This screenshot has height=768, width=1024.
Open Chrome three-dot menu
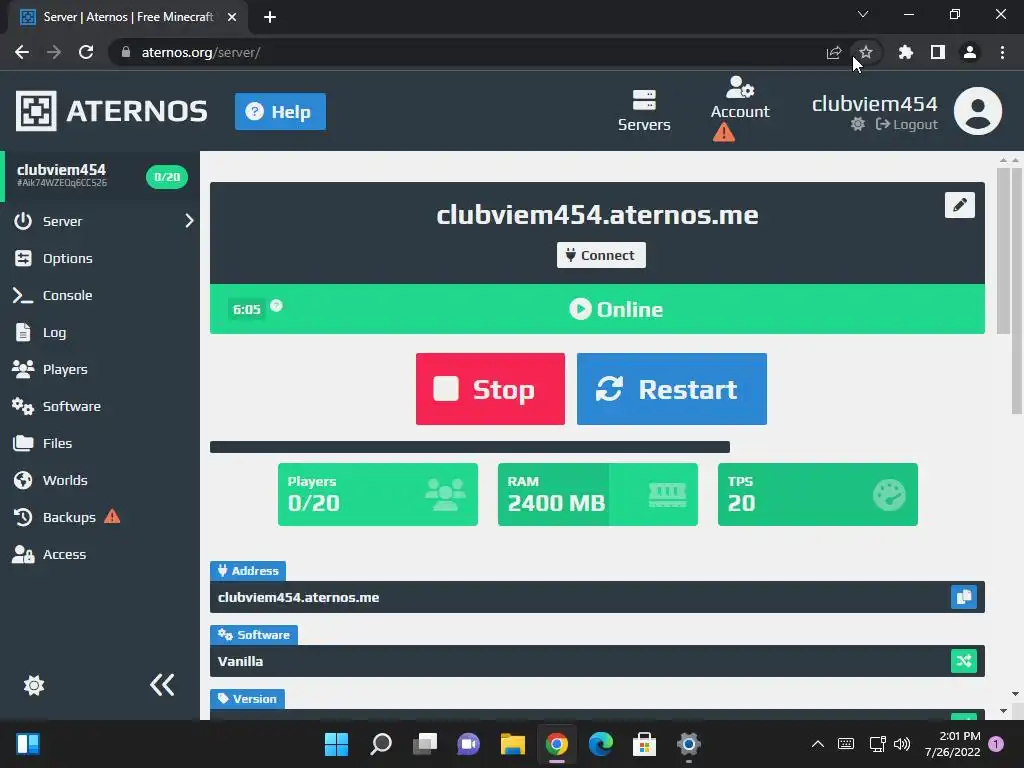point(1002,52)
